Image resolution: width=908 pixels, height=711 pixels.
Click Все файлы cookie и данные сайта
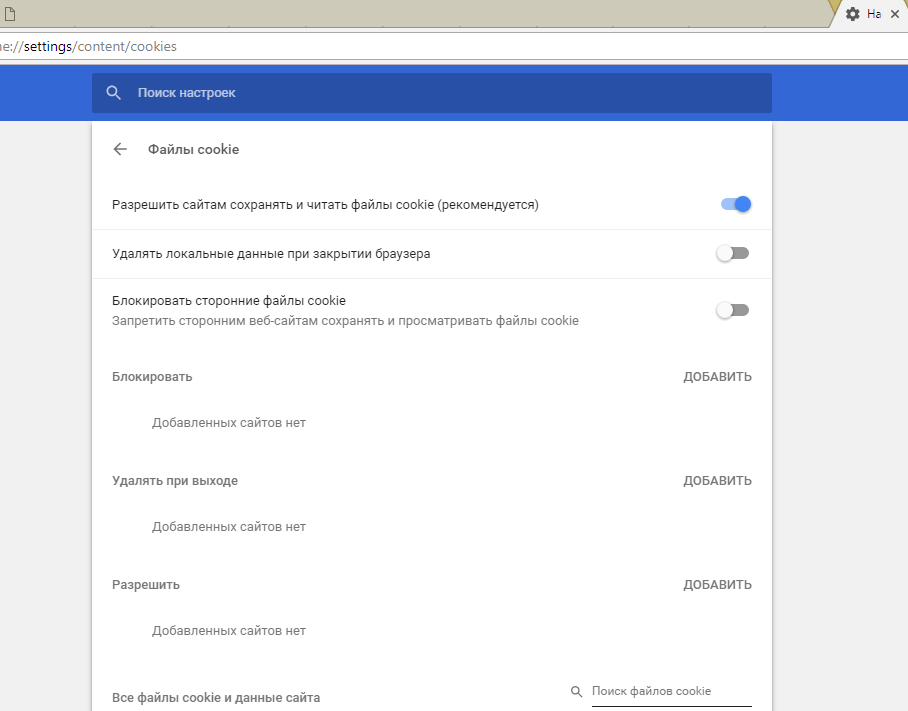click(x=216, y=698)
